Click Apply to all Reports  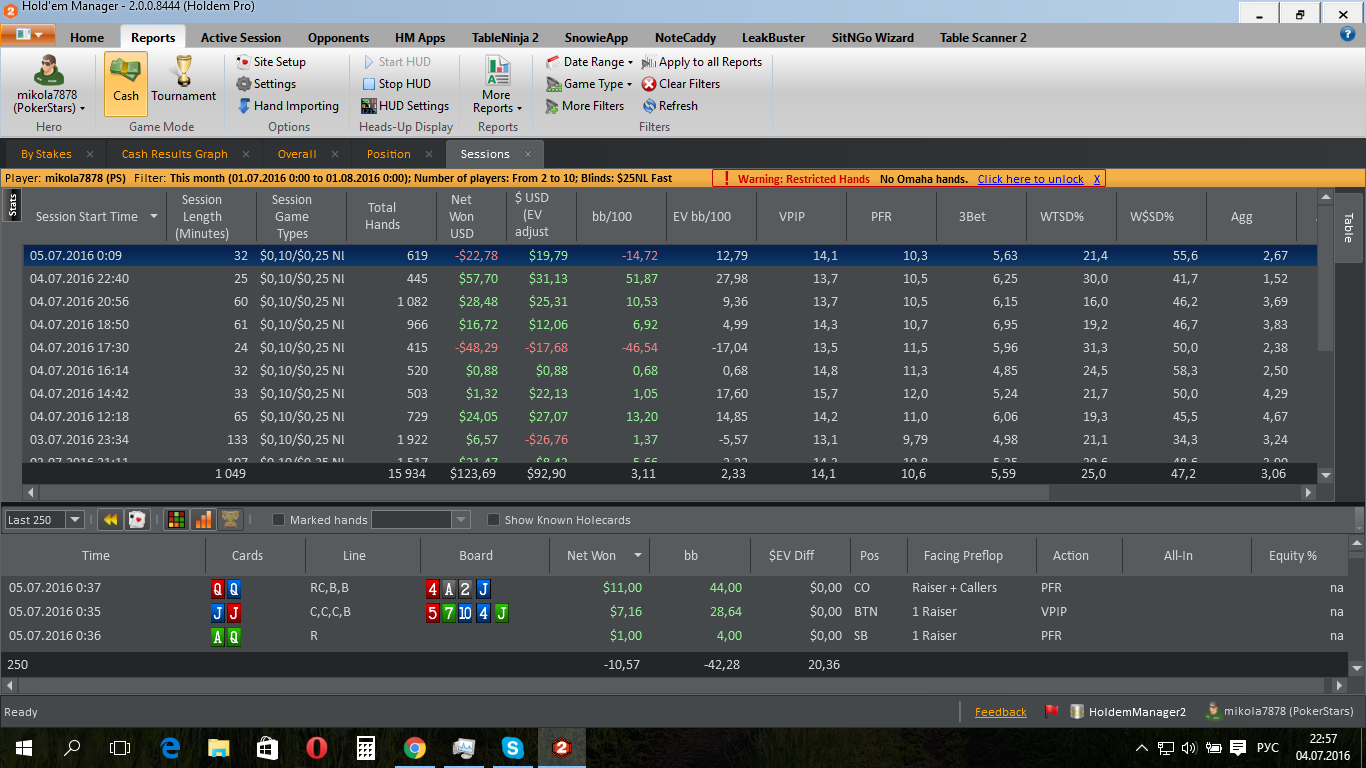[702, 62]
